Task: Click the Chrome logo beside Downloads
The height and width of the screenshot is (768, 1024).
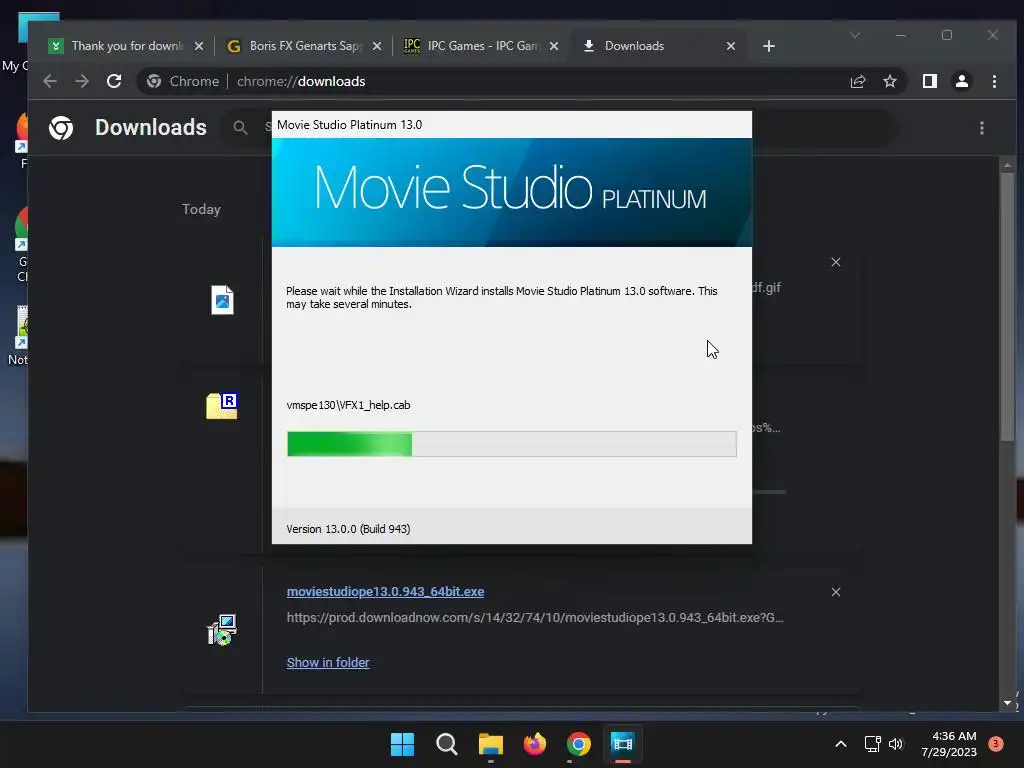Action: point(61,128)
